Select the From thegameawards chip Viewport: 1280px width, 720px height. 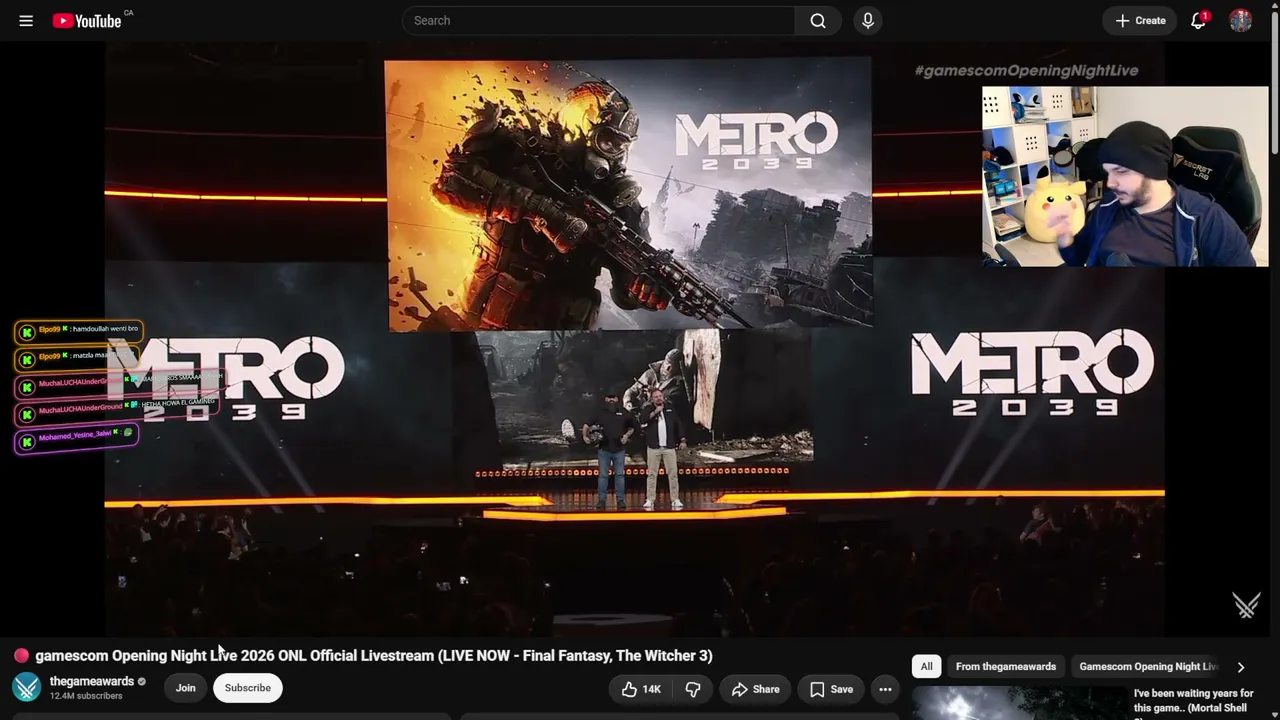(1006, 666)
